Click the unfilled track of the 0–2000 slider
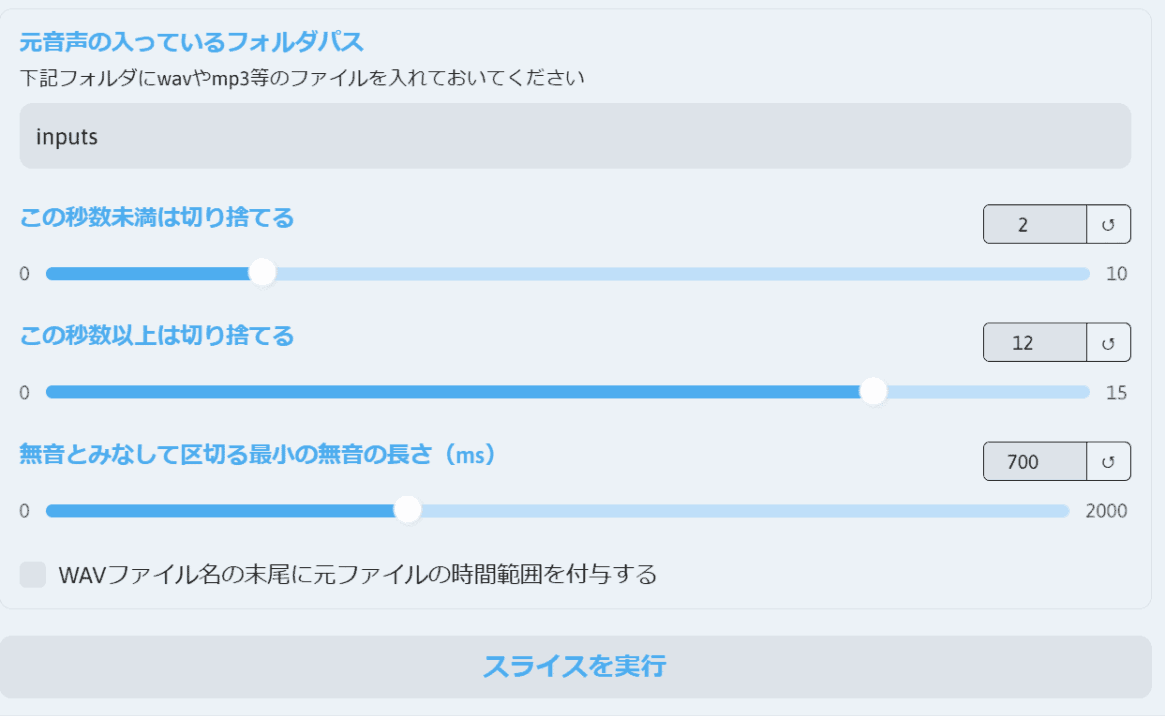This screenshot has height=720, width=1165. coord(745,510)
